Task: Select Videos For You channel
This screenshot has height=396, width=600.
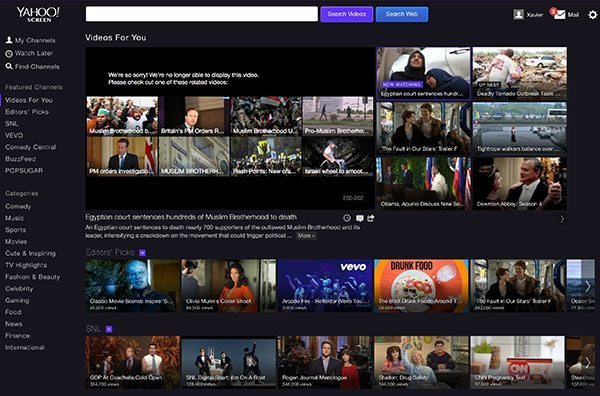Action: (29, 100)
